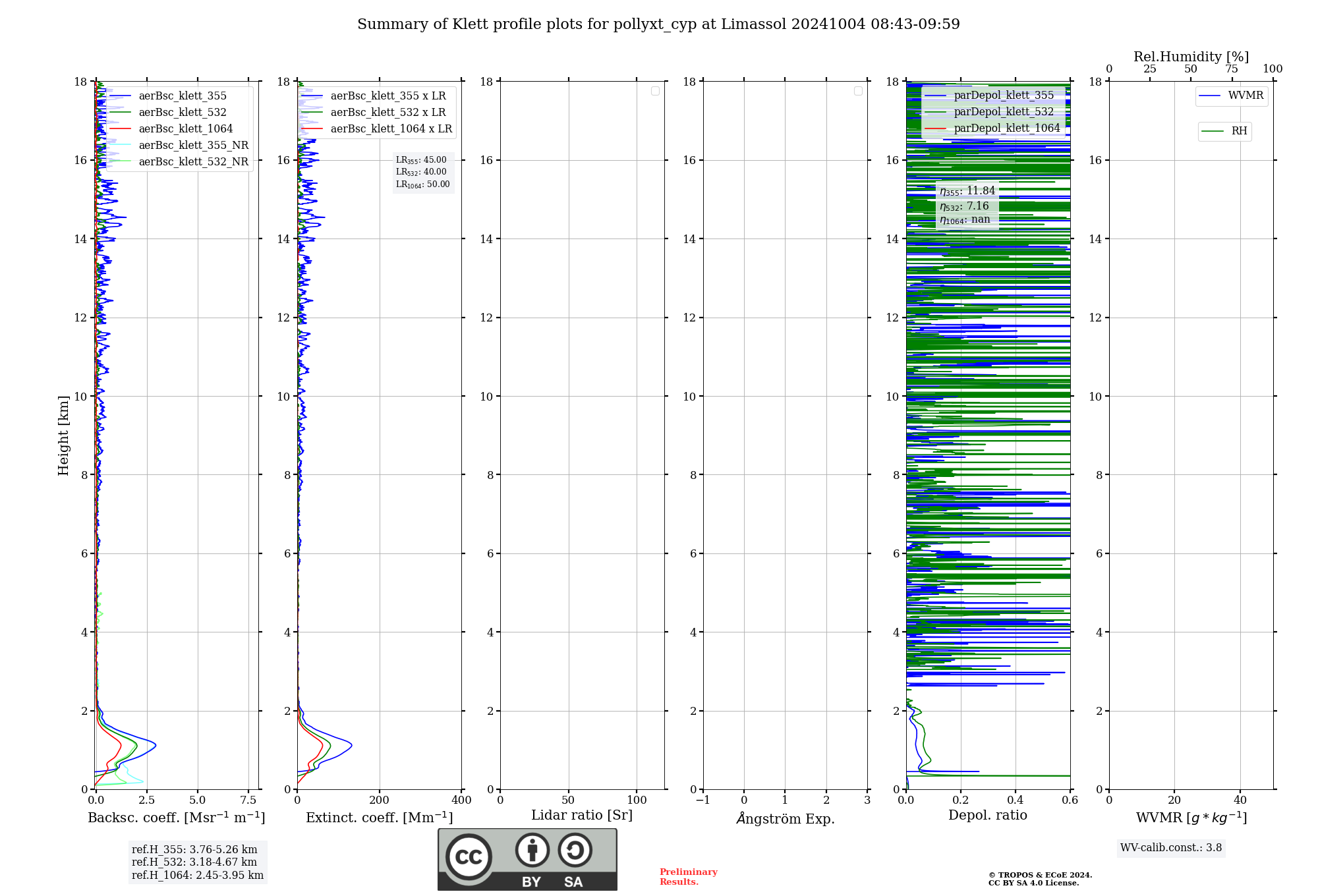The height and width of the screenshot is (896, 1318).
Task: Click legend entry aerBsc_klett_532
Action: (x=183, y=112)
